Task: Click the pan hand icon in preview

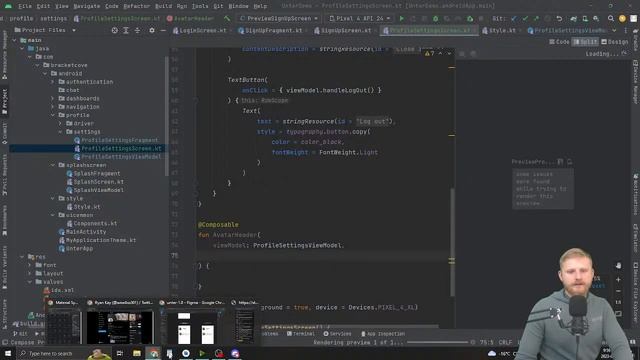Action: pyautogui.click(x=618, y=266)
